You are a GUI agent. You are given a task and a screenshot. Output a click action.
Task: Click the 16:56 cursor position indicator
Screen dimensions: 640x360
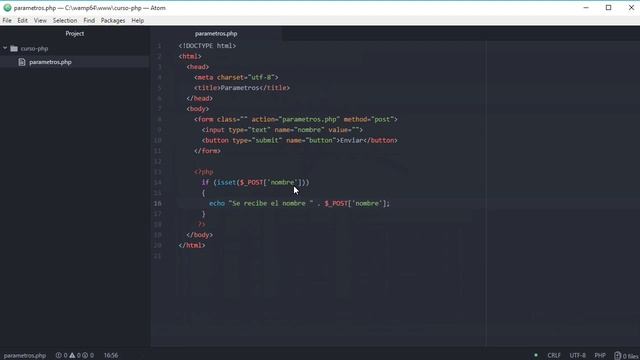(x=111, y=356)
